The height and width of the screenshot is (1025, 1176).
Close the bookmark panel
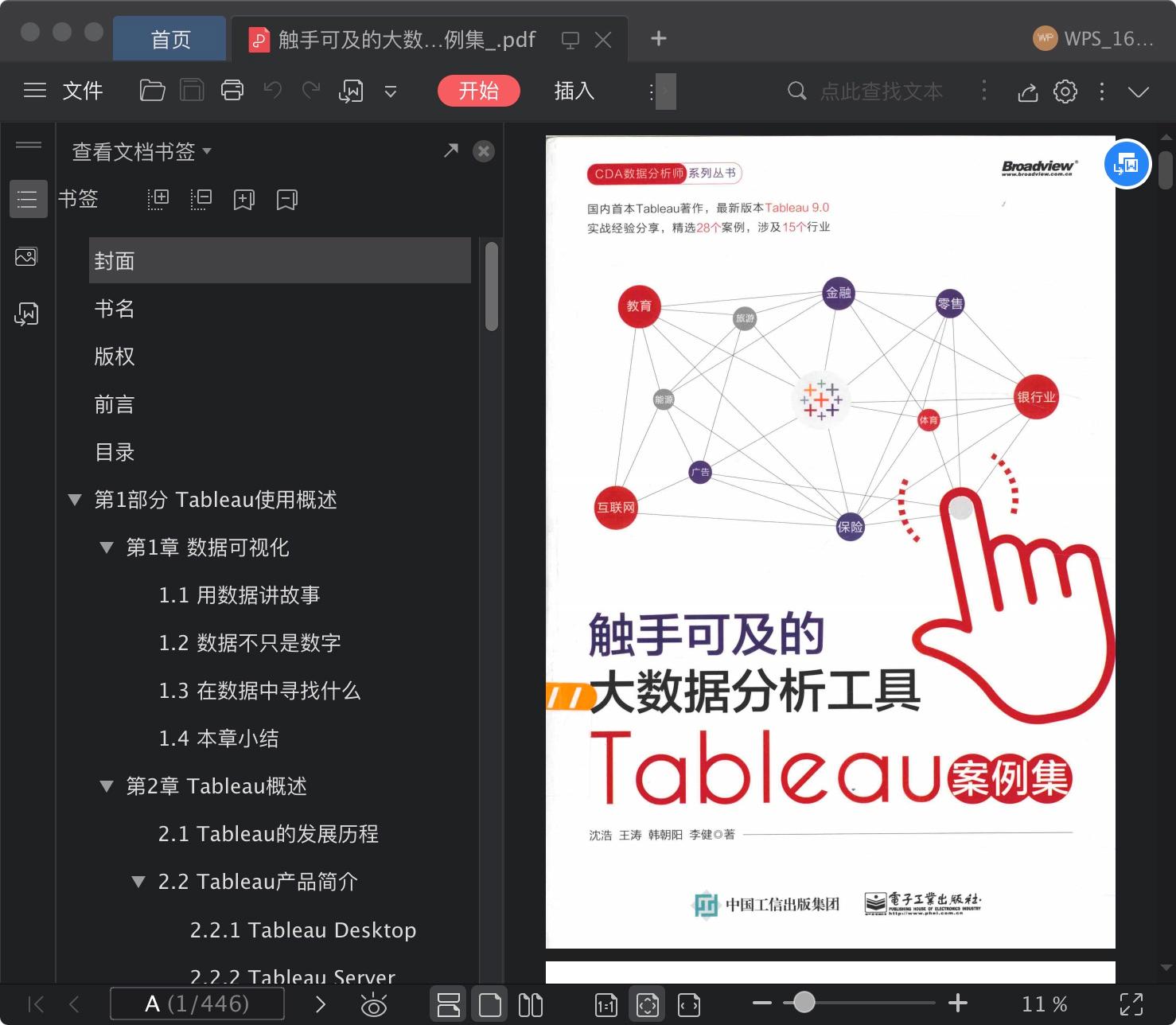[484, 151]
